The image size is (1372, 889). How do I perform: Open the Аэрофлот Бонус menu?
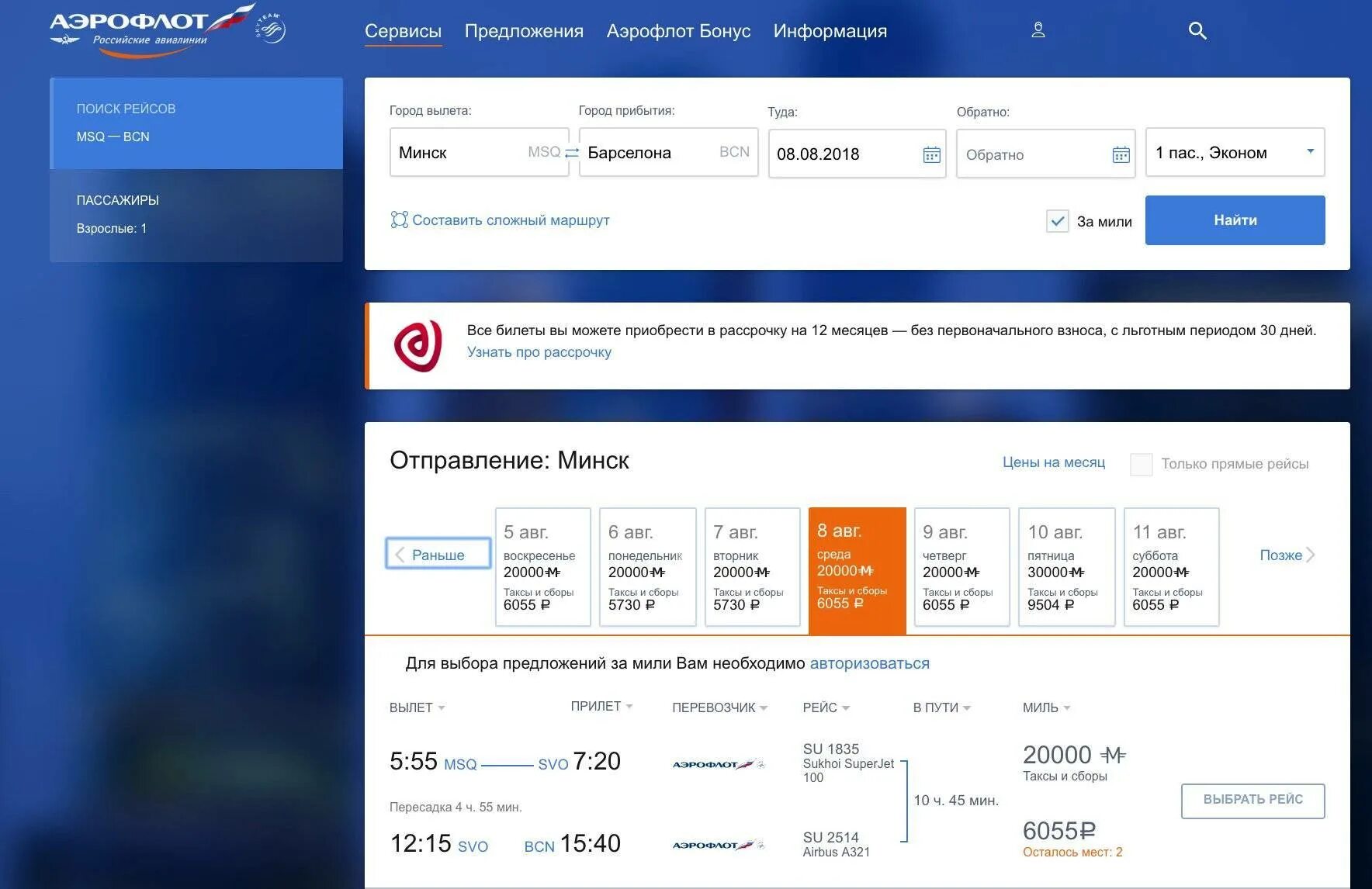(x=678, y=31)
